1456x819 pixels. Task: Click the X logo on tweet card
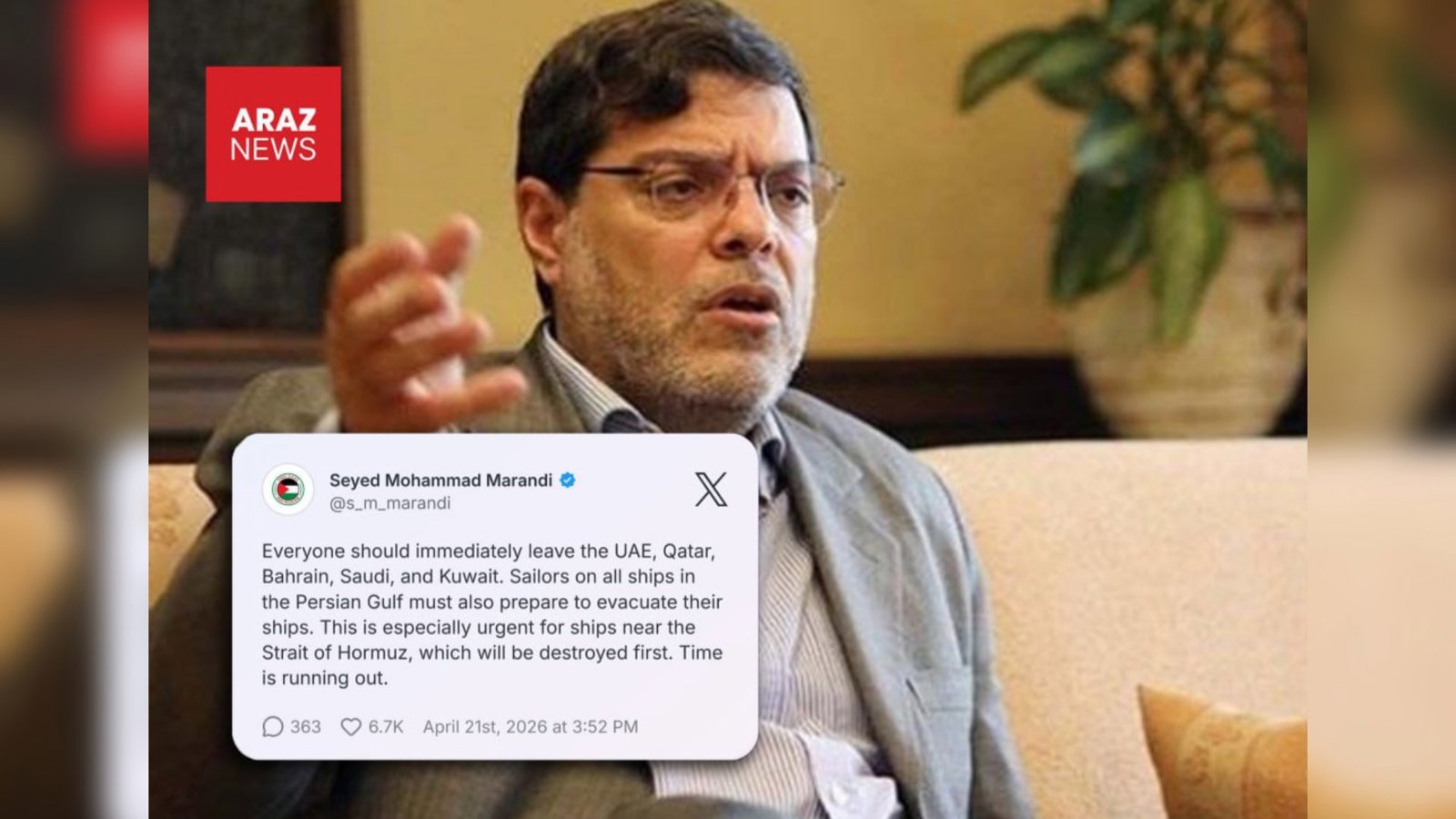(x=711, y=489)
